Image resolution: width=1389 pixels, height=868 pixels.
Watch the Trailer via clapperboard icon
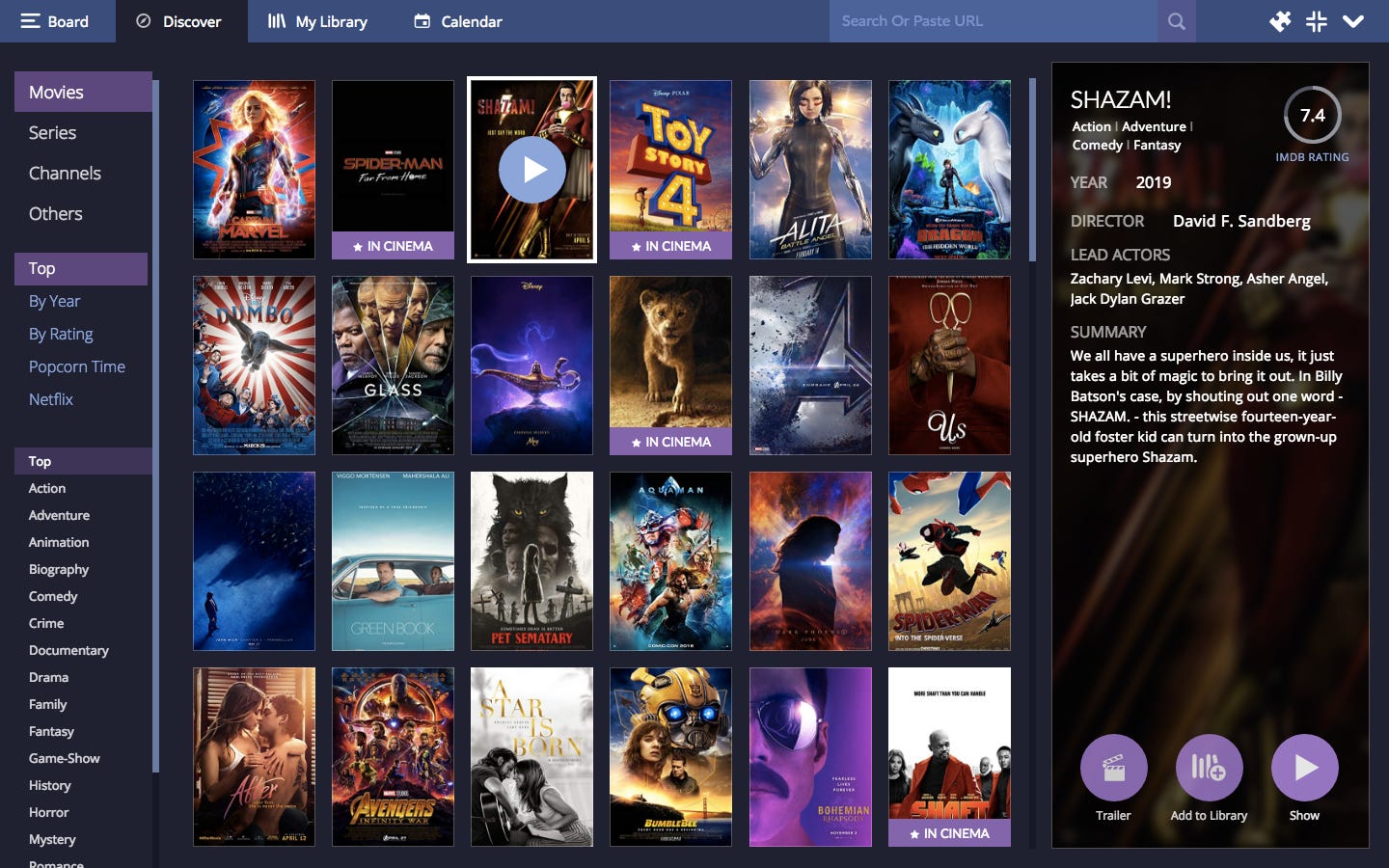click(x=1112, y=770)
